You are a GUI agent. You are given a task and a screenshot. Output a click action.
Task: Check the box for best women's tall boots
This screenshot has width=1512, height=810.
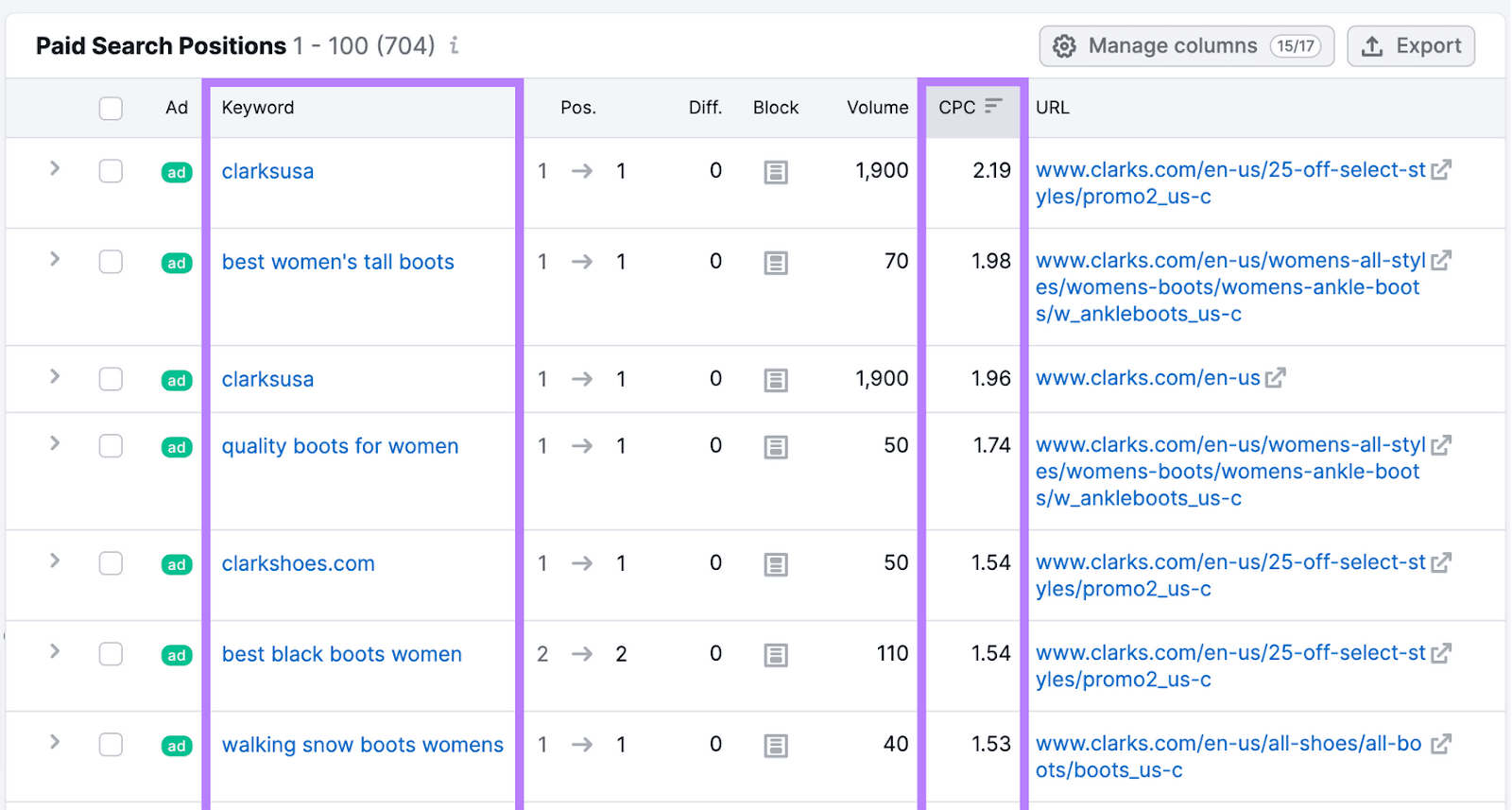click(111, 262)
